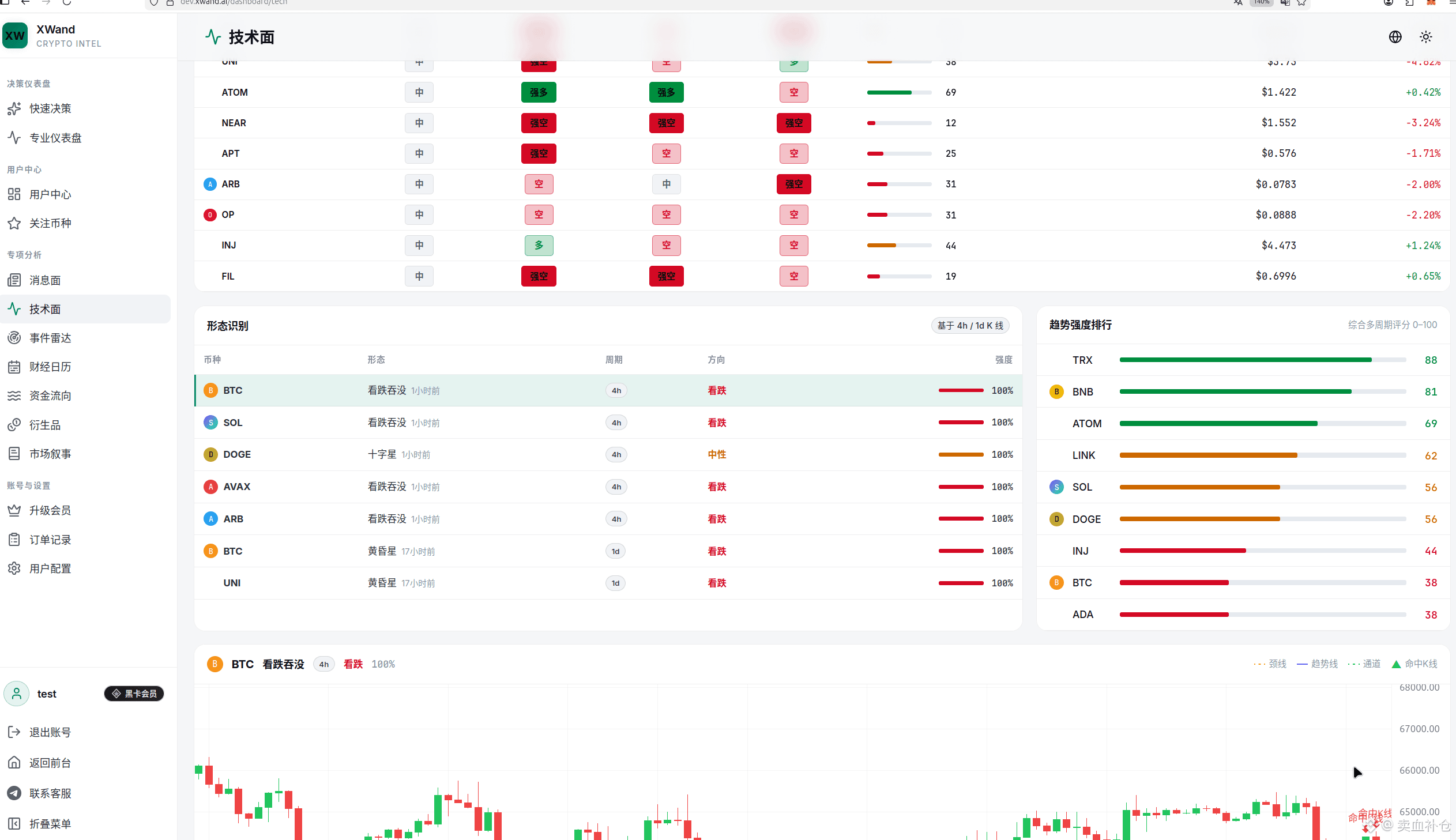Screen dimensions: 1456x840
Task: Click the 退出账号 logout icon
Action: 14,732
